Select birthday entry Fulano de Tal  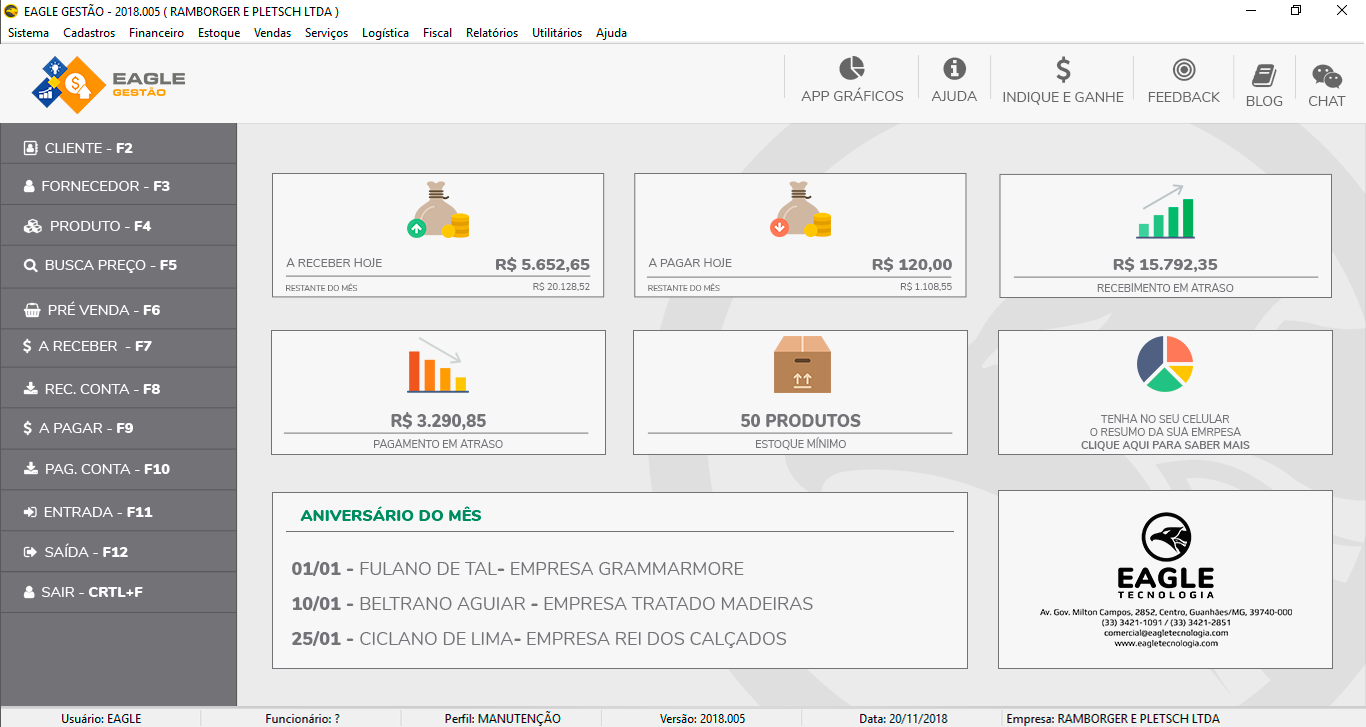(x=518, y=569)
